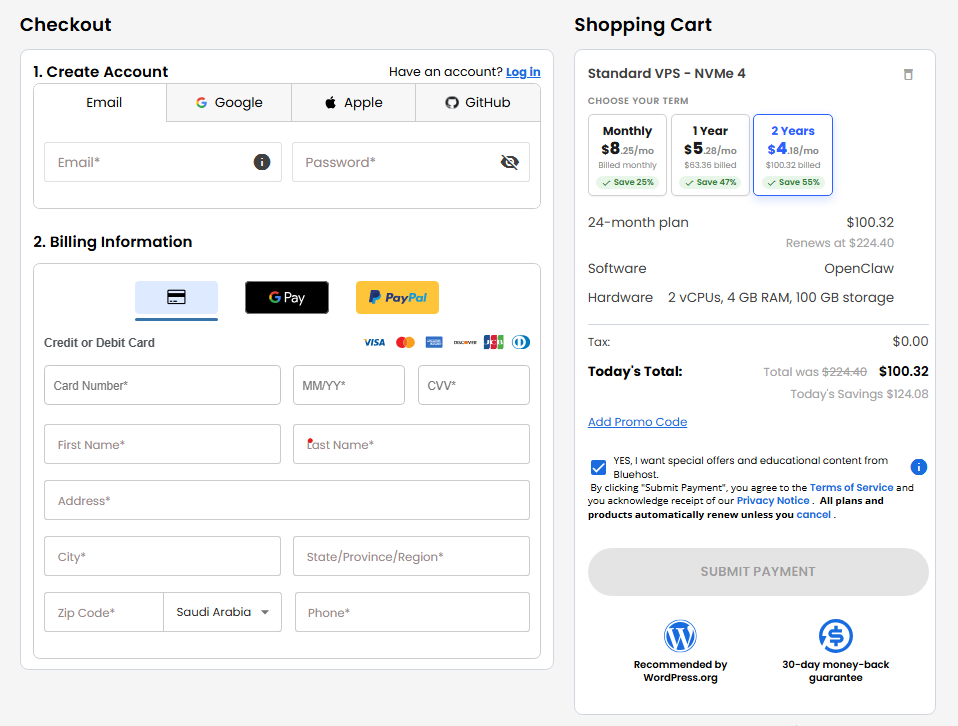Focus the Card Number field
Image resolution: width=958 pixels, height=726 pixels.
[x=162, y=385]
